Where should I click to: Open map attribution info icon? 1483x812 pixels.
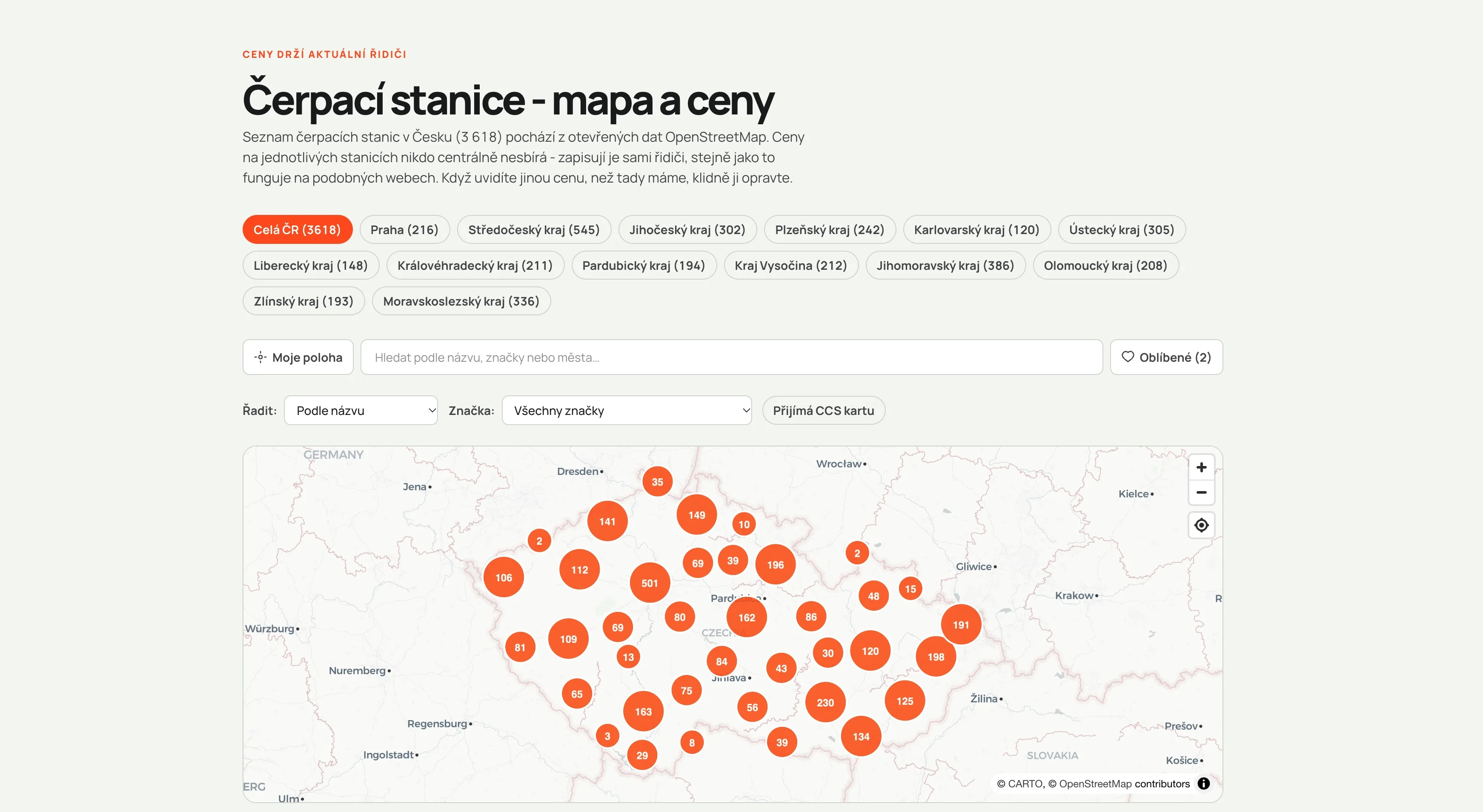coord(1203,783)
